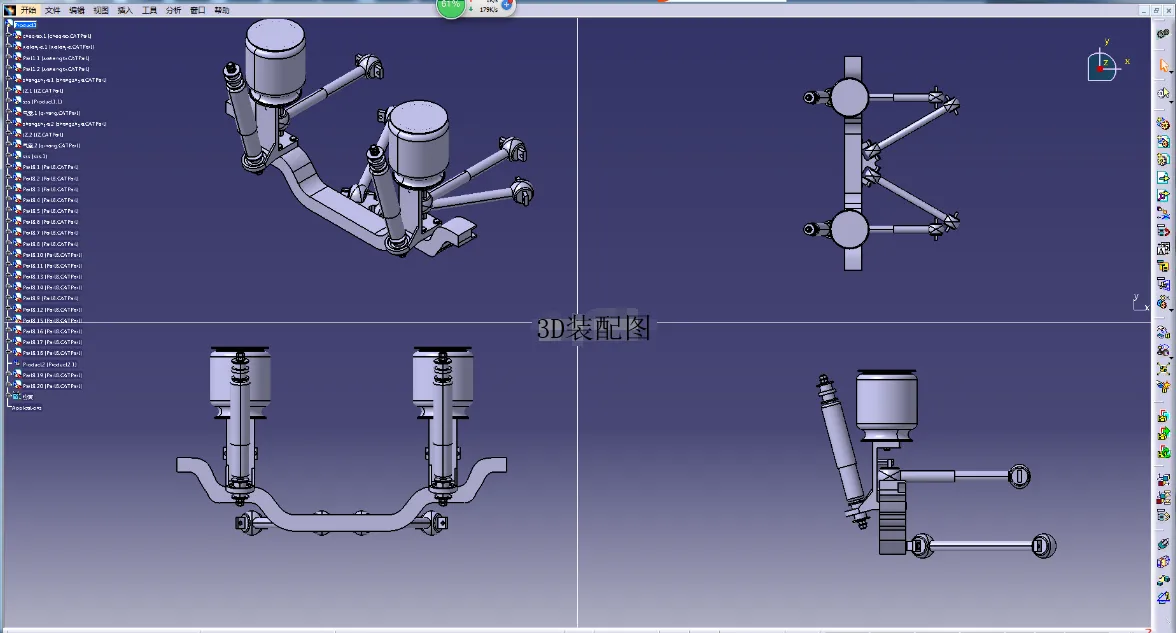1176x633 pixels.
Task: Click the Fast Multi-Instantiation icon
Action: click(x=1162, y=302)
